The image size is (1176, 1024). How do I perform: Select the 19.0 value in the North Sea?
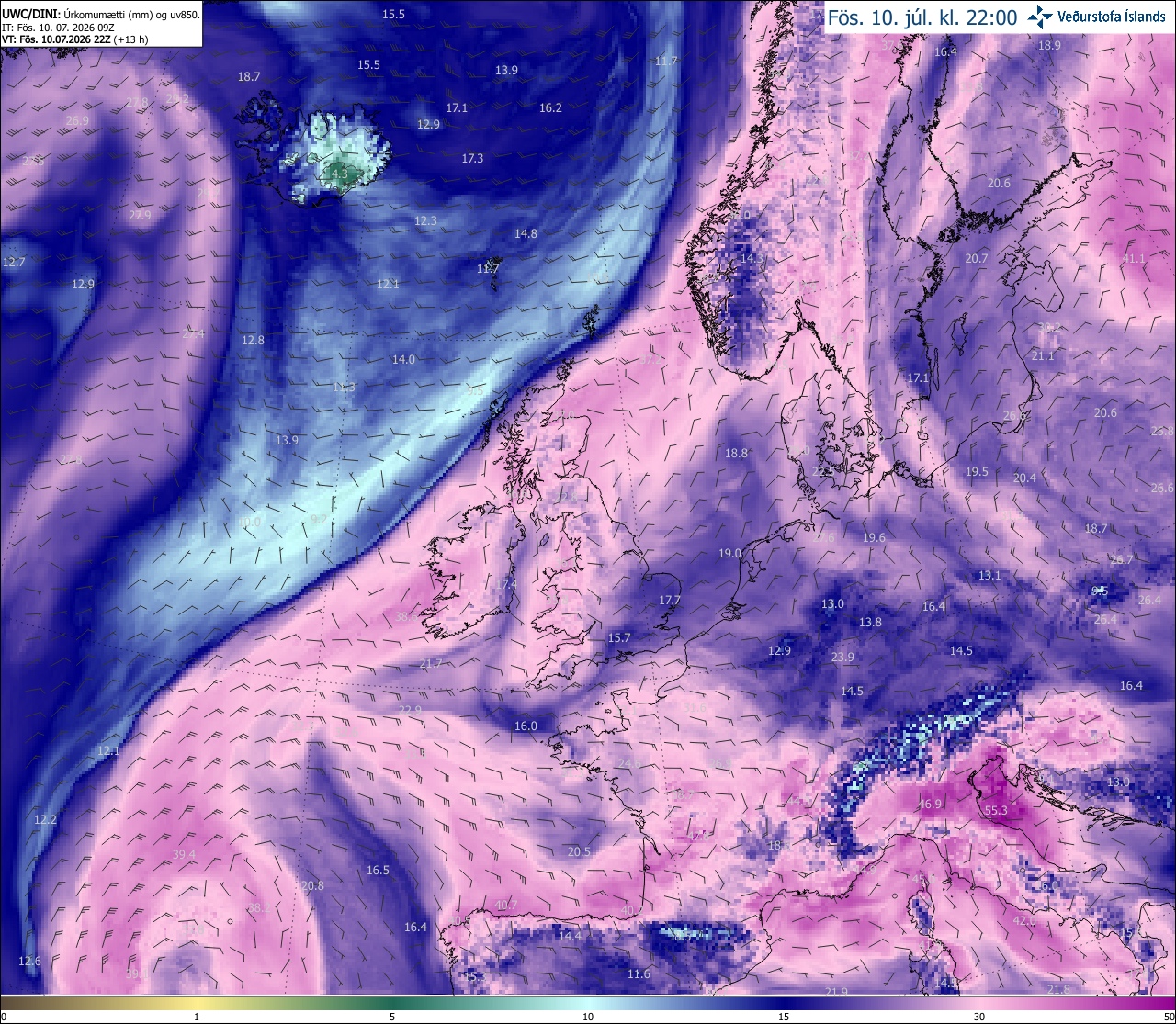729,553
